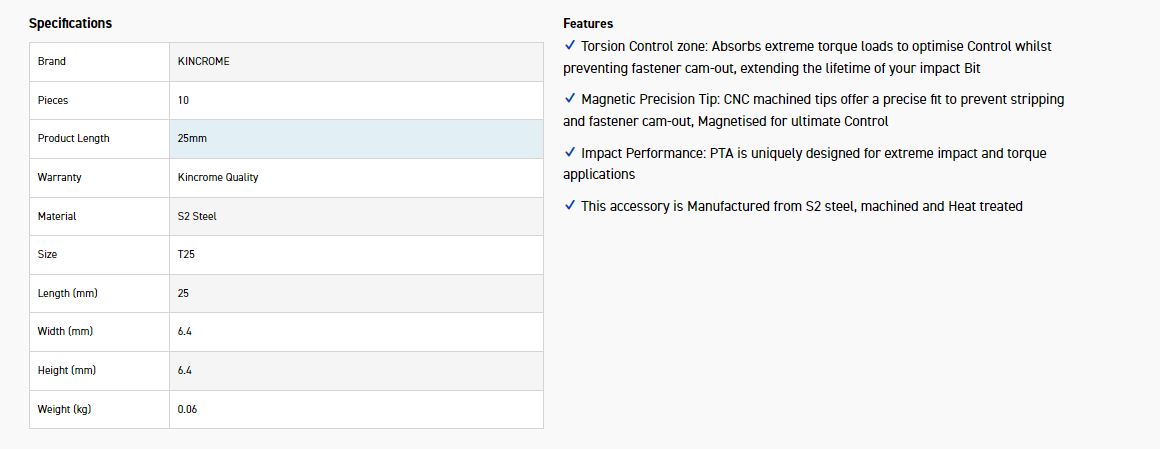This screenshot has width=1160, height=449.
Task: Click the checkmark beside Magnetic Precision Tip
Action: [x=570, y=99]
